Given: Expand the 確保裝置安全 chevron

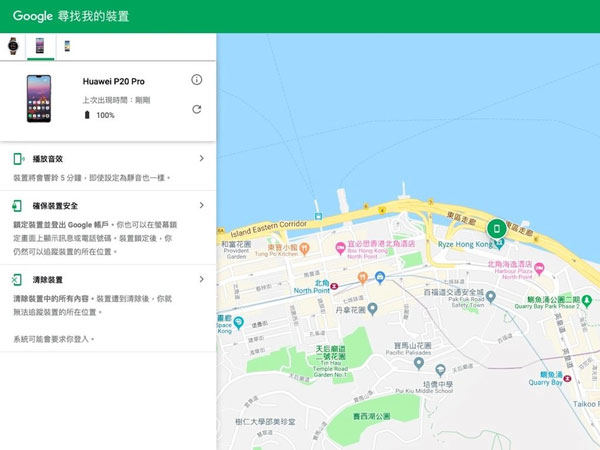Looking at the screenshot, I should [202, 205].
